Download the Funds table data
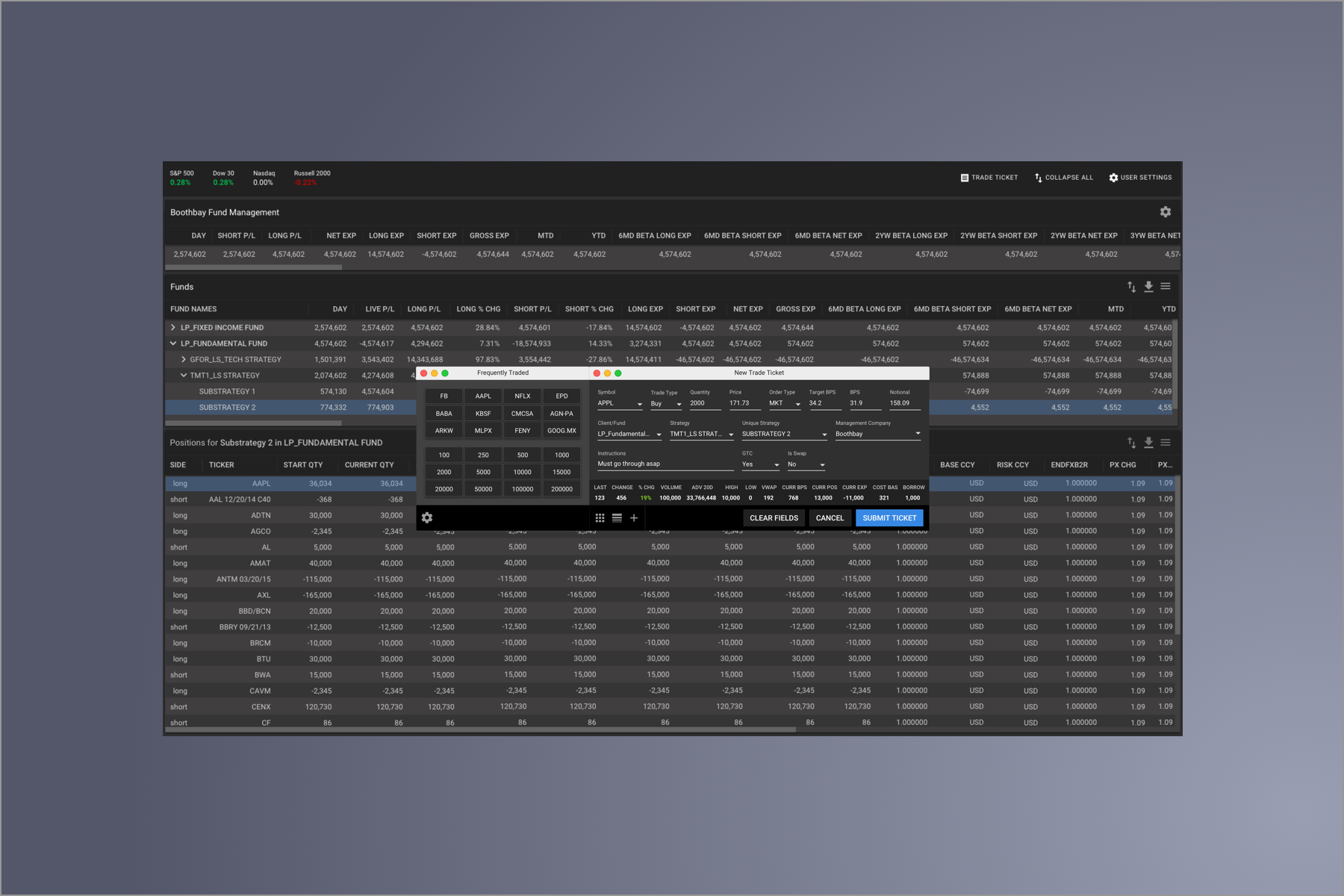Screen dimensions: 1344x896 pyautogui.click(x=1148, y=287)
